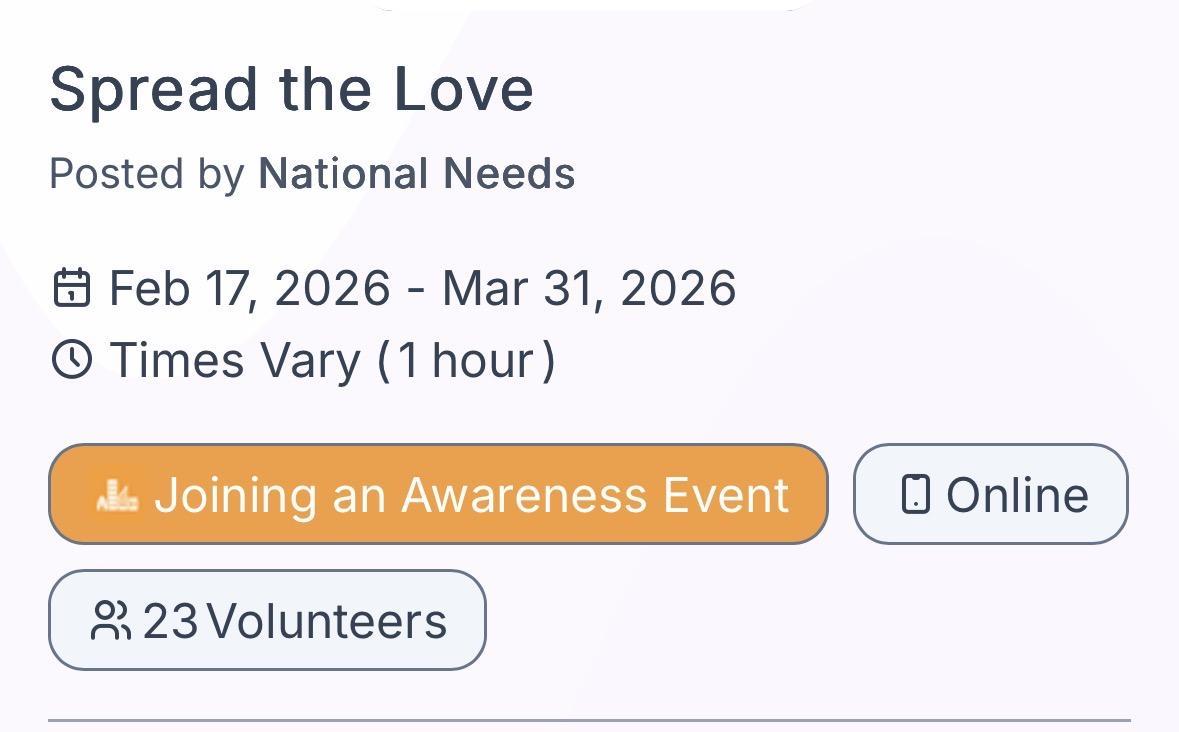Click the number 23 in the volunteers badge
The width and height of the screenshot is (1179, 732).
(x=170, y=620)
